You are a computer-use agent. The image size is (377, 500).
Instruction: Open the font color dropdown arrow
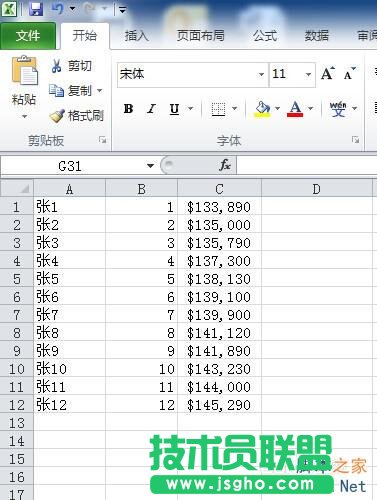point(310,109)
